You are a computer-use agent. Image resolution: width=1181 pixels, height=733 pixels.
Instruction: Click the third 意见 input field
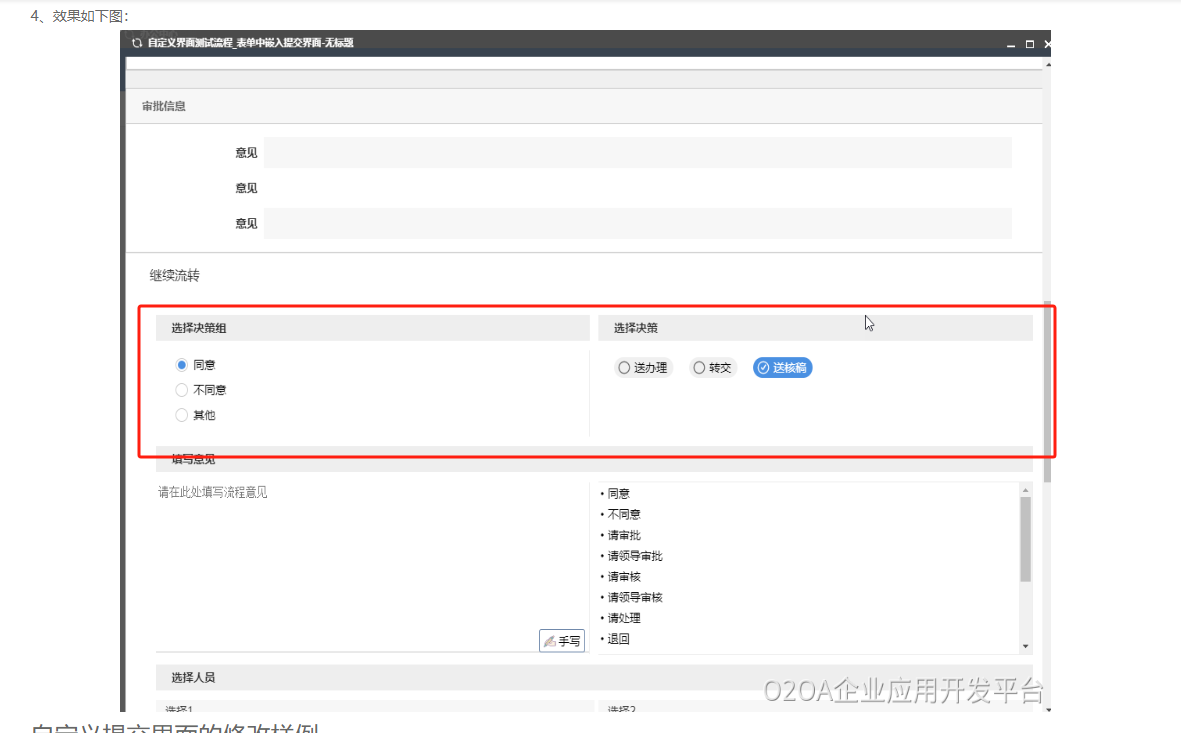point(637,223)
